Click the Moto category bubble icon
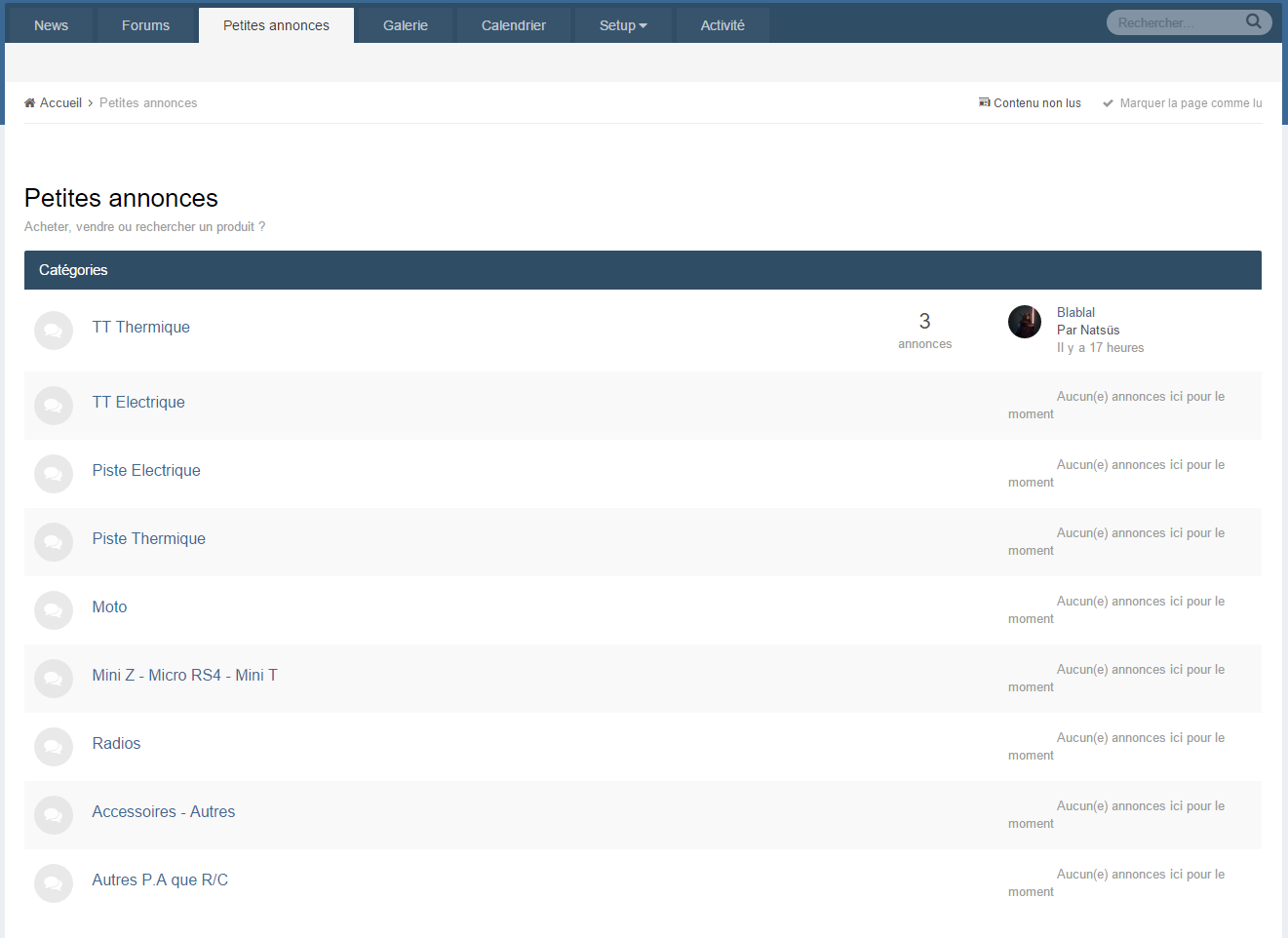Image resolution: width=1288 pixels, height=938 pixels. click(54, 610)
